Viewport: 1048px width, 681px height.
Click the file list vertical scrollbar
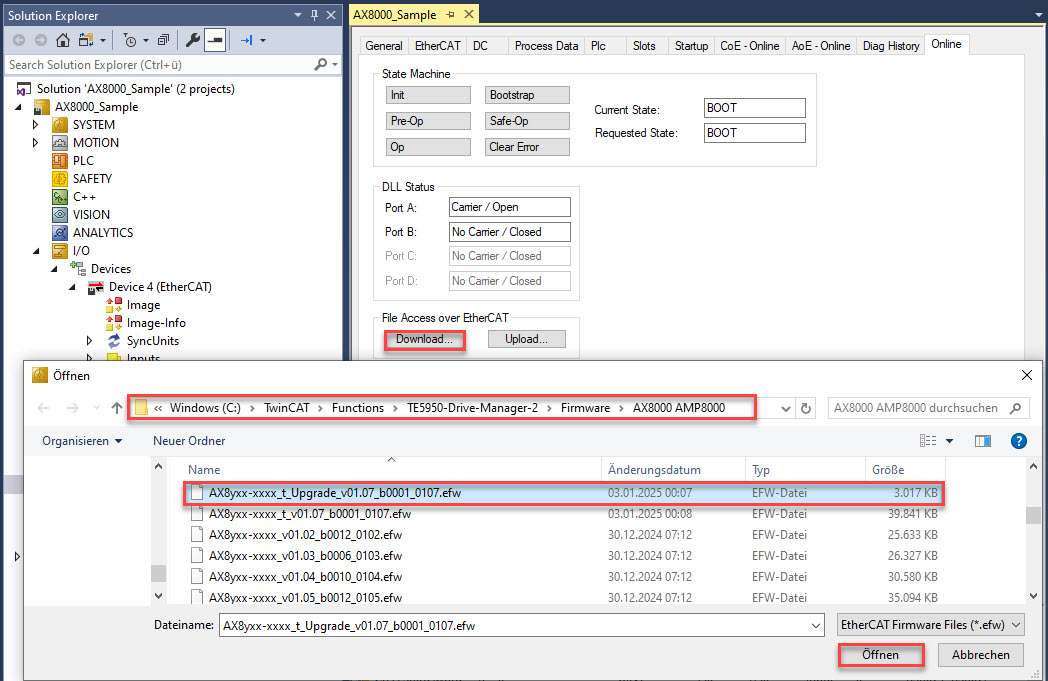(x=1033, y=531)
